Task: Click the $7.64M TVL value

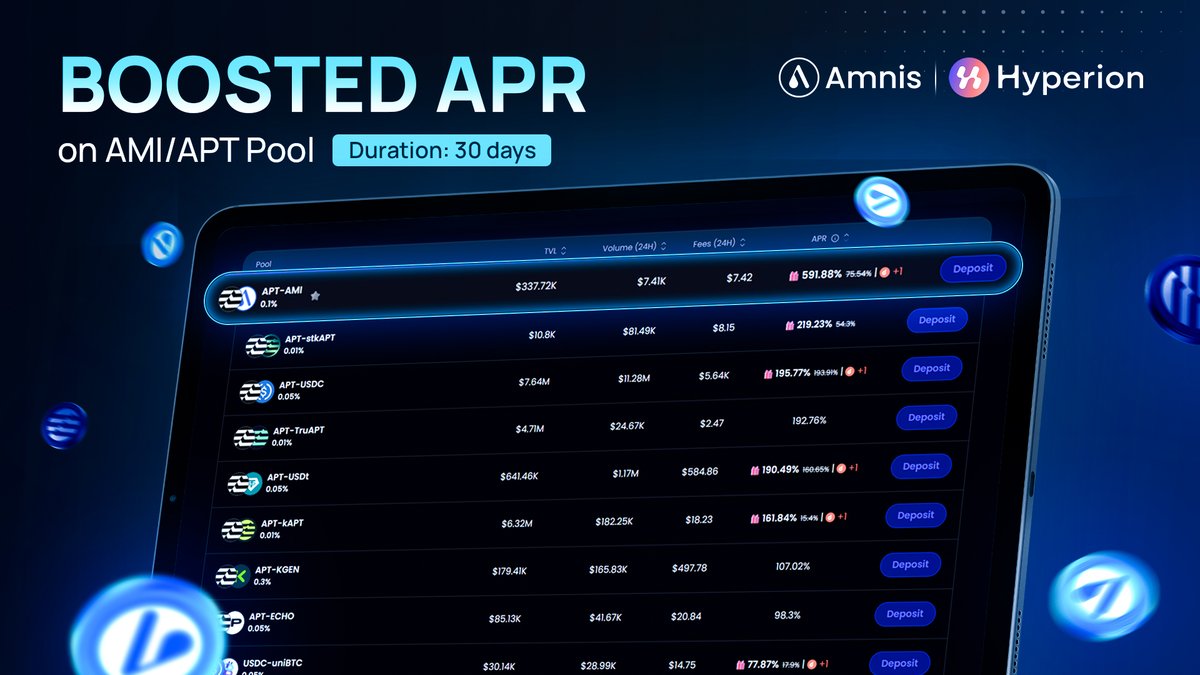Action: click(x=536, y=383)
